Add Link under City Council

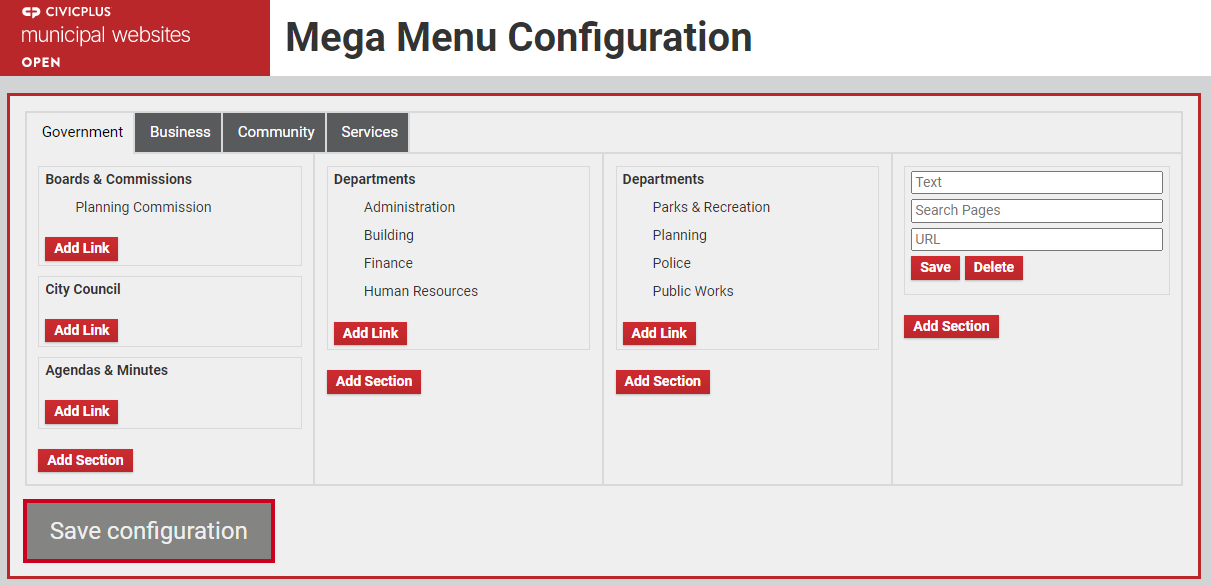pyautogui.click(x=82, y=330)
